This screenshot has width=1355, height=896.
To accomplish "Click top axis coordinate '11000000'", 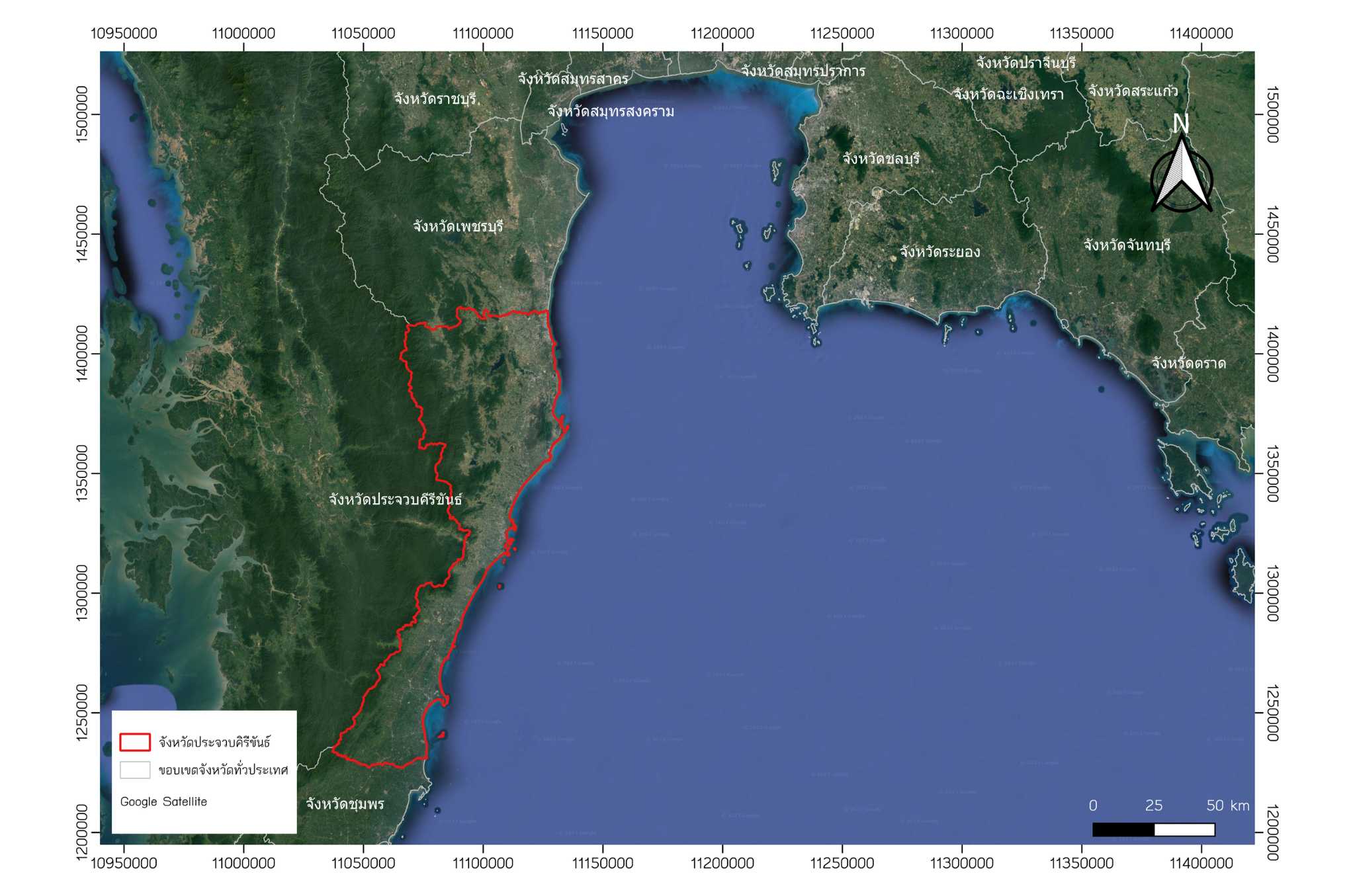I will point(243,34).
